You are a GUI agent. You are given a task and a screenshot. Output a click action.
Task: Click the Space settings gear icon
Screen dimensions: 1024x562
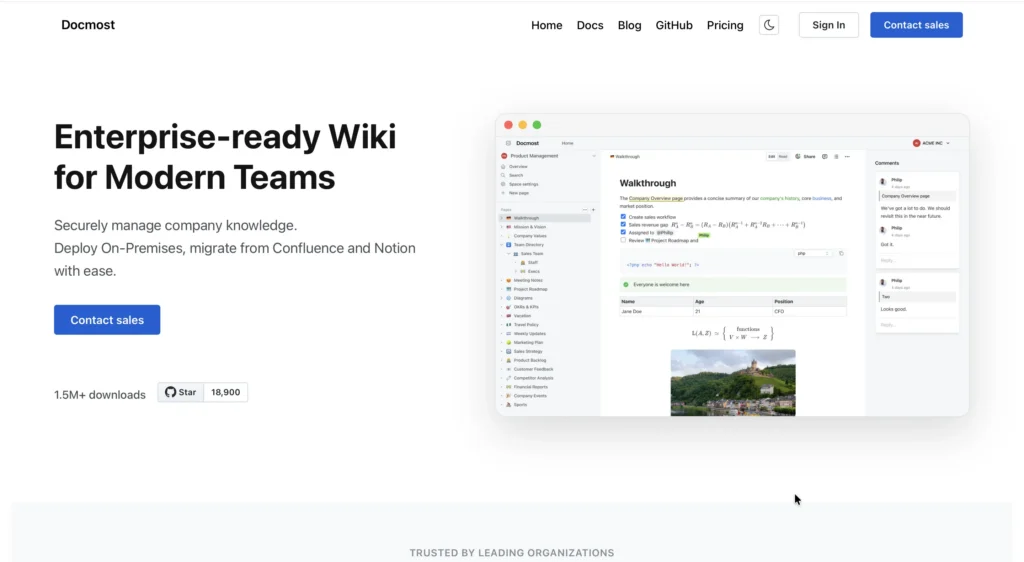tap(503, 184)
